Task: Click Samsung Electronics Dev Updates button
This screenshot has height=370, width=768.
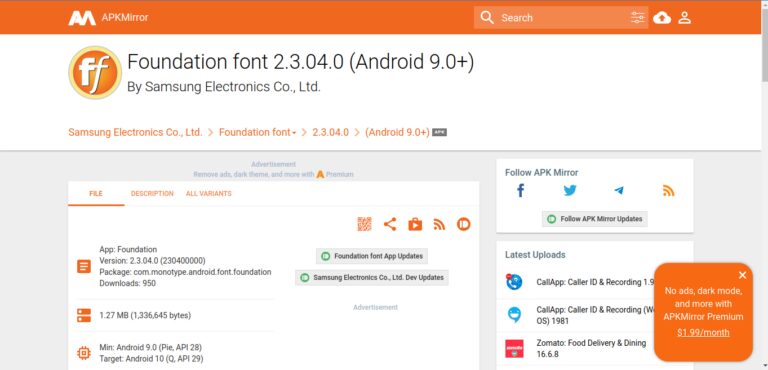Action: click(372, 277)
